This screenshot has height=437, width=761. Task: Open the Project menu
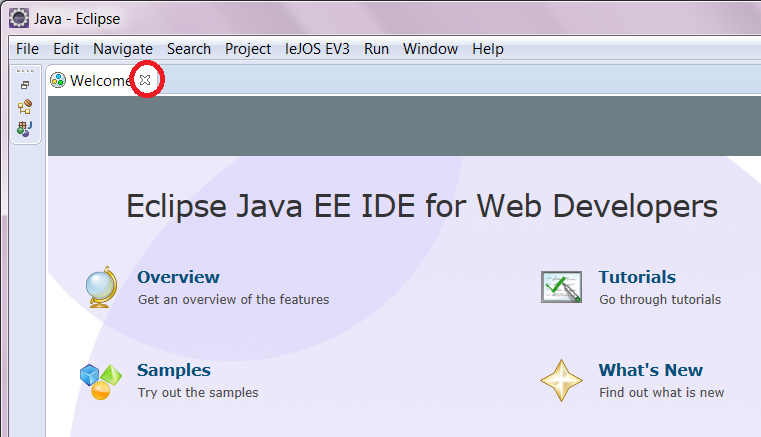[x=248, y=49]
